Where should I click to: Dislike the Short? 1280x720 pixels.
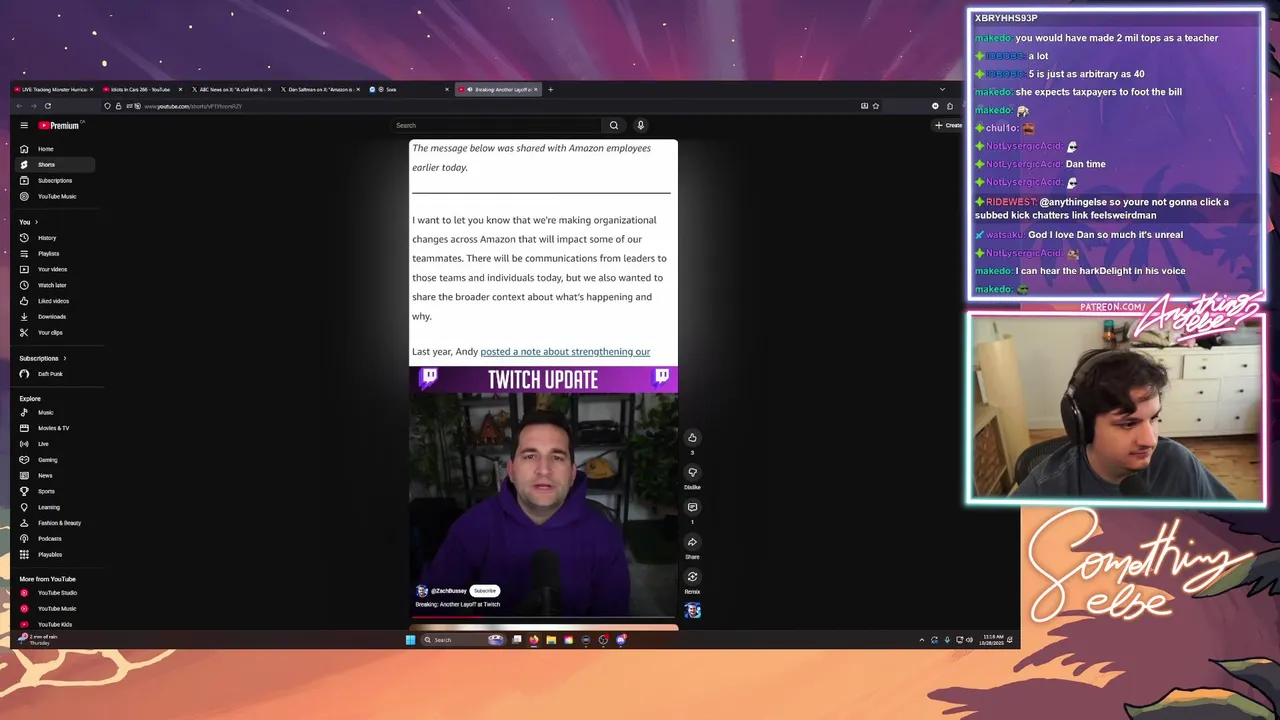click(x=692, y=473)
